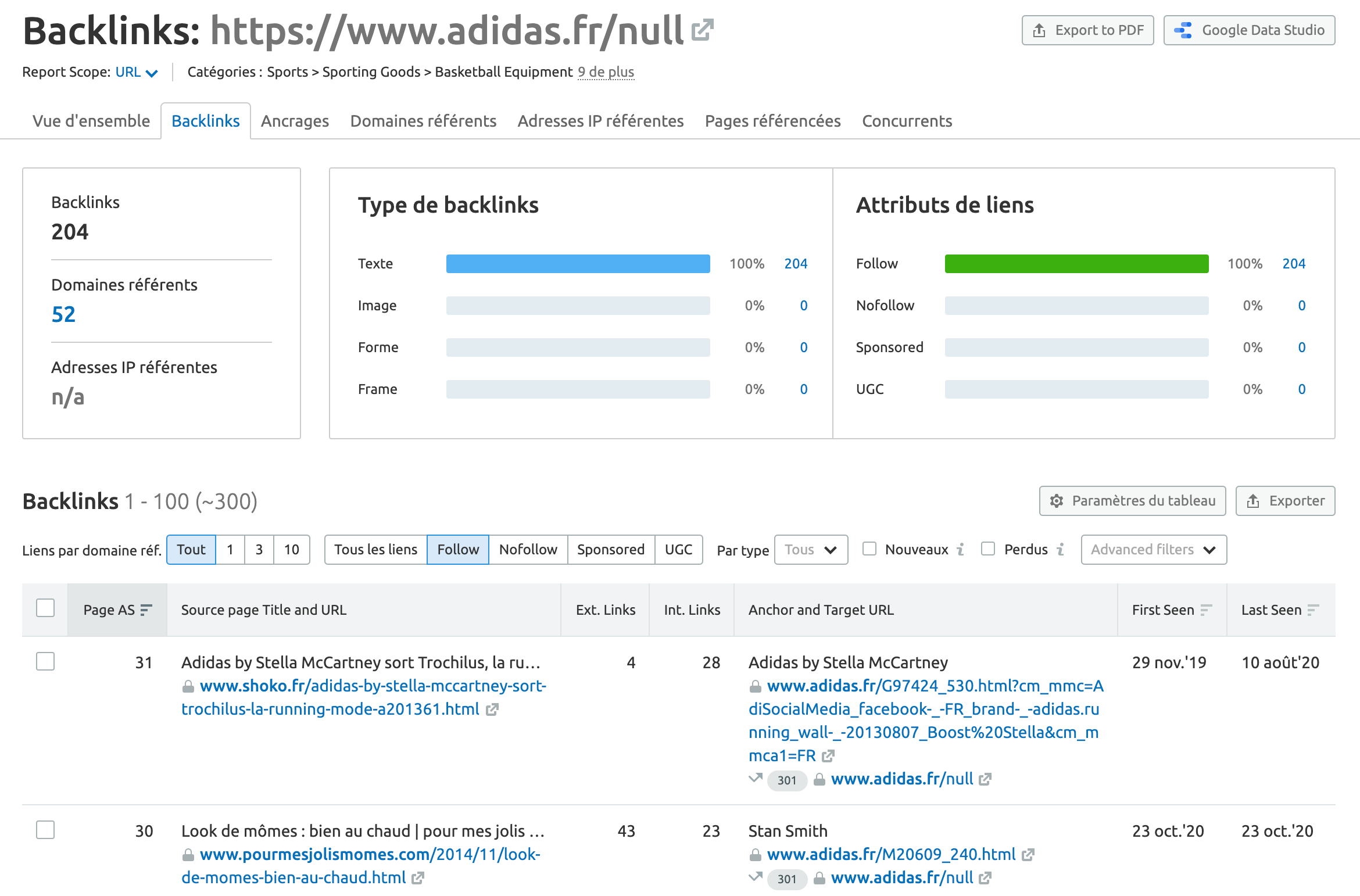
Task: Open external link icon after mca1=FR target URL
Action: point(828,756)
